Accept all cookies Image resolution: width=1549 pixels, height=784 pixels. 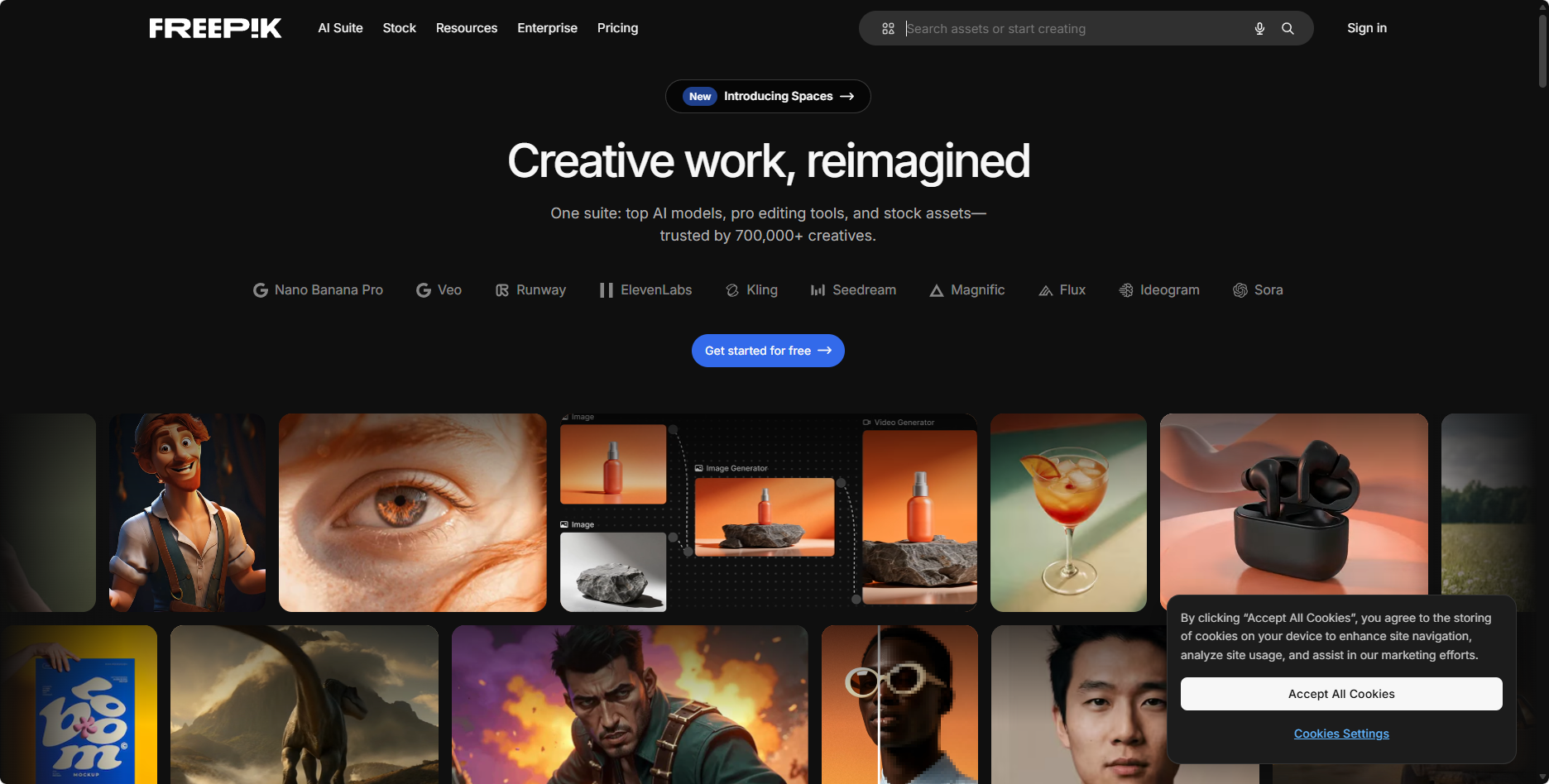click(1340, 694)
